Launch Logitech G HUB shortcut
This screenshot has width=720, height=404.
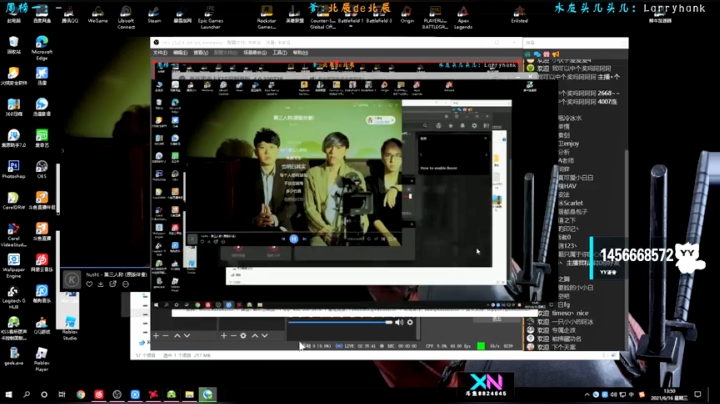13,297
